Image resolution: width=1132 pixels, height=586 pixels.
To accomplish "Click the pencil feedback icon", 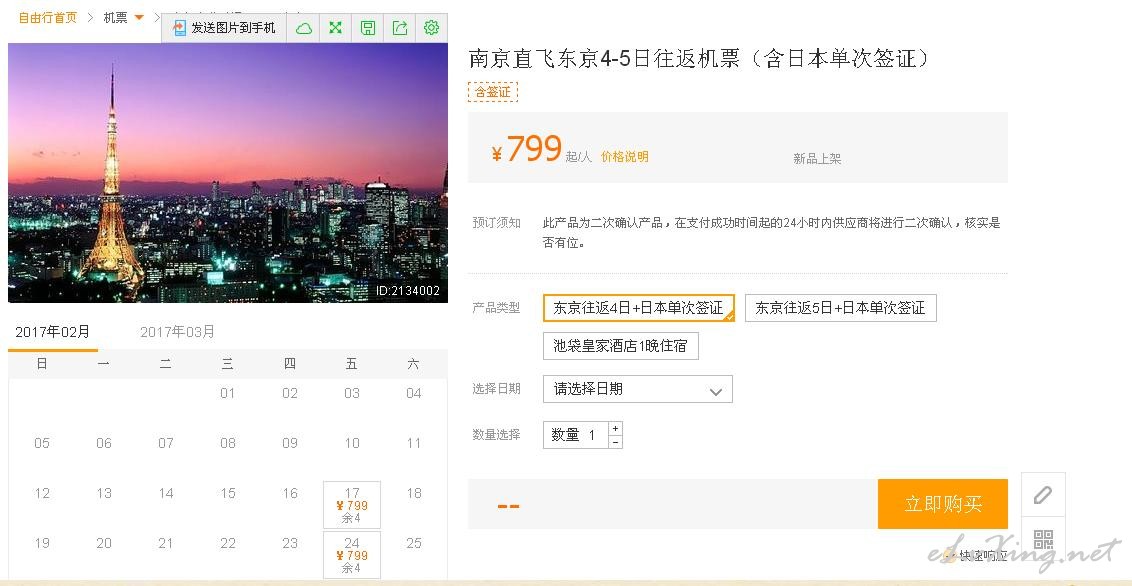I will [1042, 495].
